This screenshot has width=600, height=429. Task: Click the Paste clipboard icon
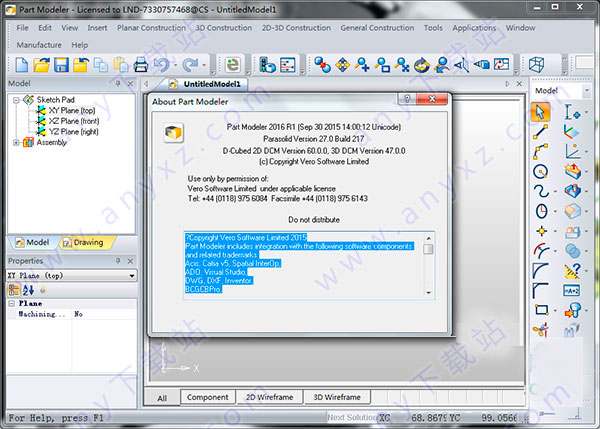point(121,65)
